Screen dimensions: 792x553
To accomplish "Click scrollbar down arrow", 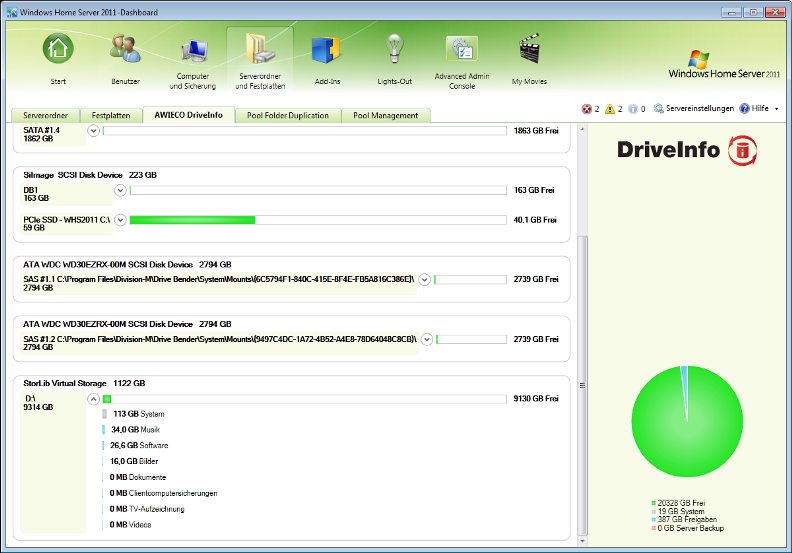I will 582,541.
